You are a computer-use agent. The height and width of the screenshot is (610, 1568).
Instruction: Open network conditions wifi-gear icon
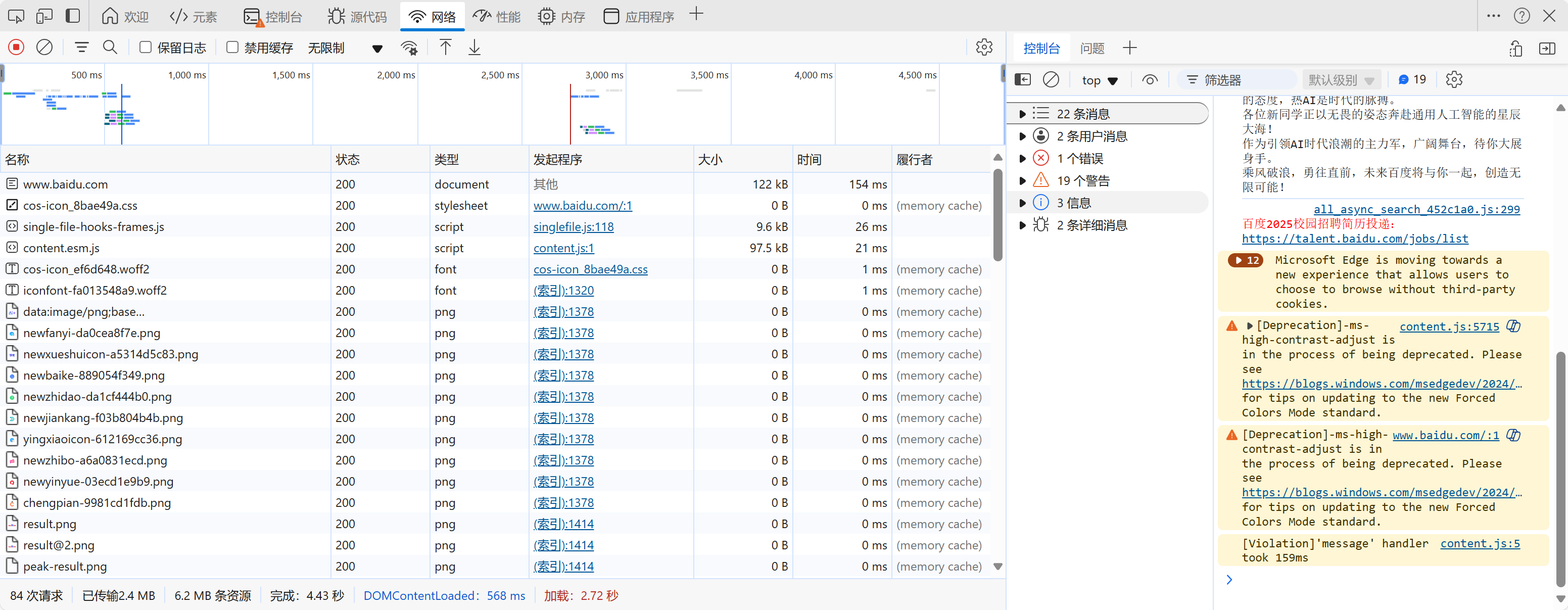click(x=410, y=48)
